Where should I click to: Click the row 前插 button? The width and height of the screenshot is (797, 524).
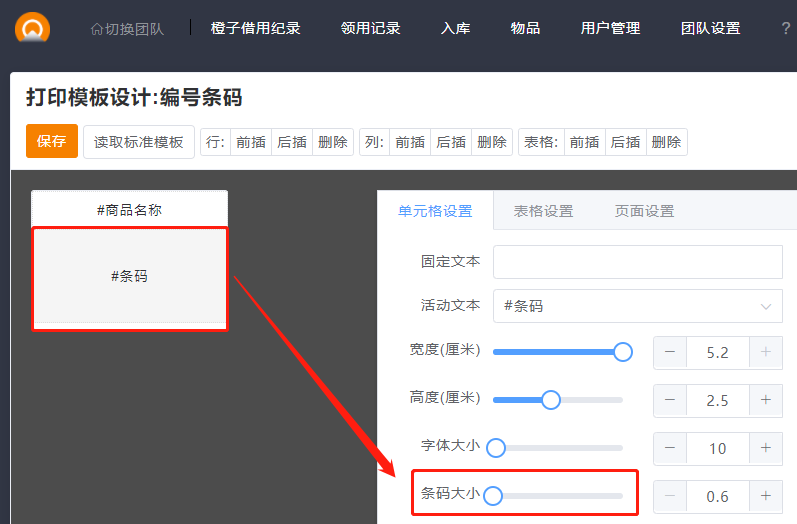tap(250, 142)
